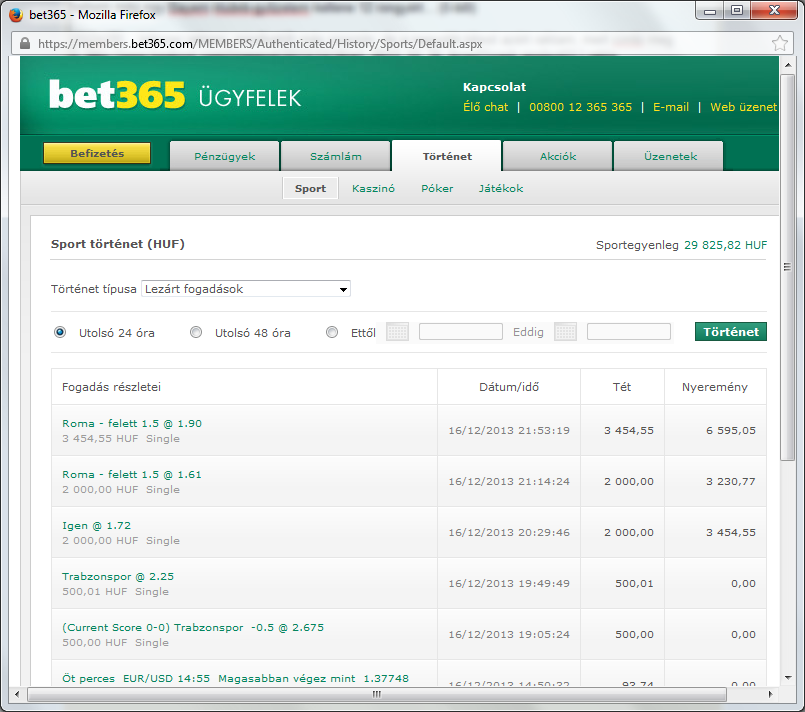805x712 pixels.
Task: Open the Akciók tab
Action: point(558,156)
